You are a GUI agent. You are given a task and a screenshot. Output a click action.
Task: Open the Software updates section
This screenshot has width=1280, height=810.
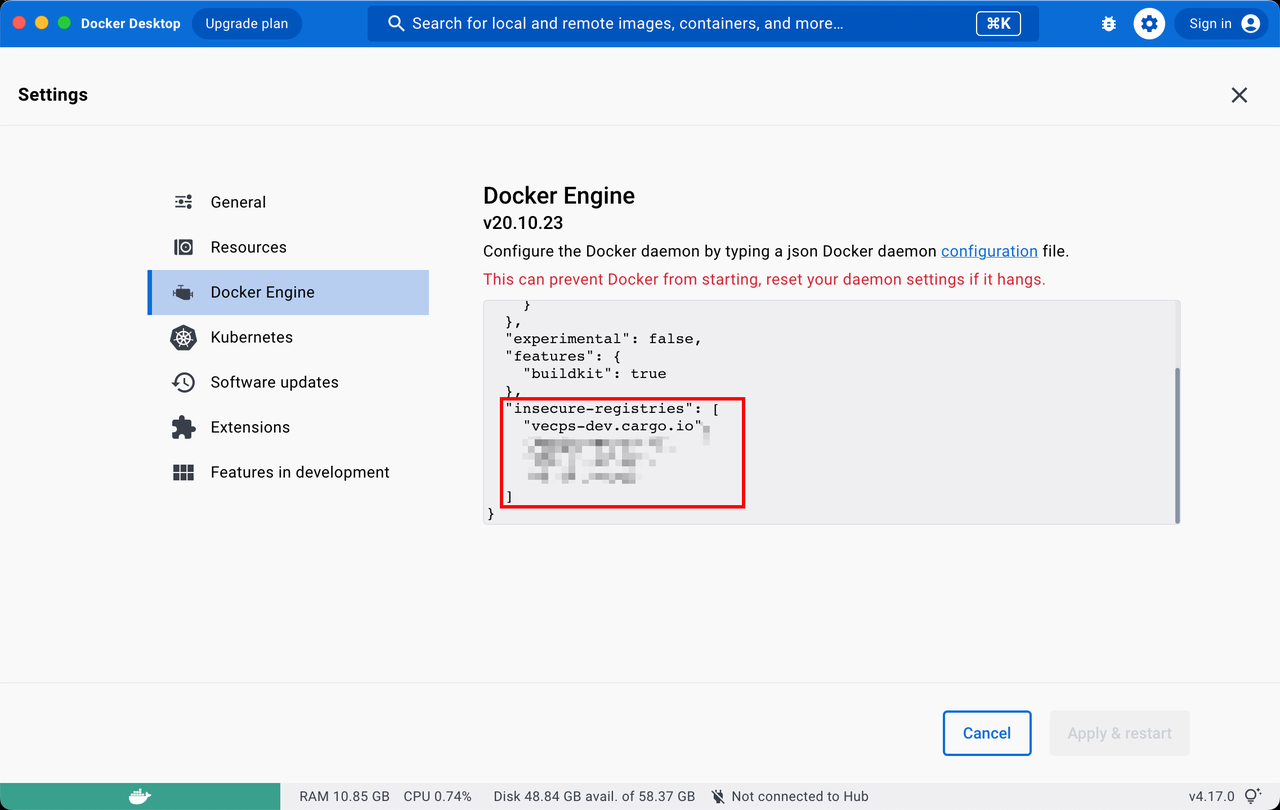(x=288, y=382)
